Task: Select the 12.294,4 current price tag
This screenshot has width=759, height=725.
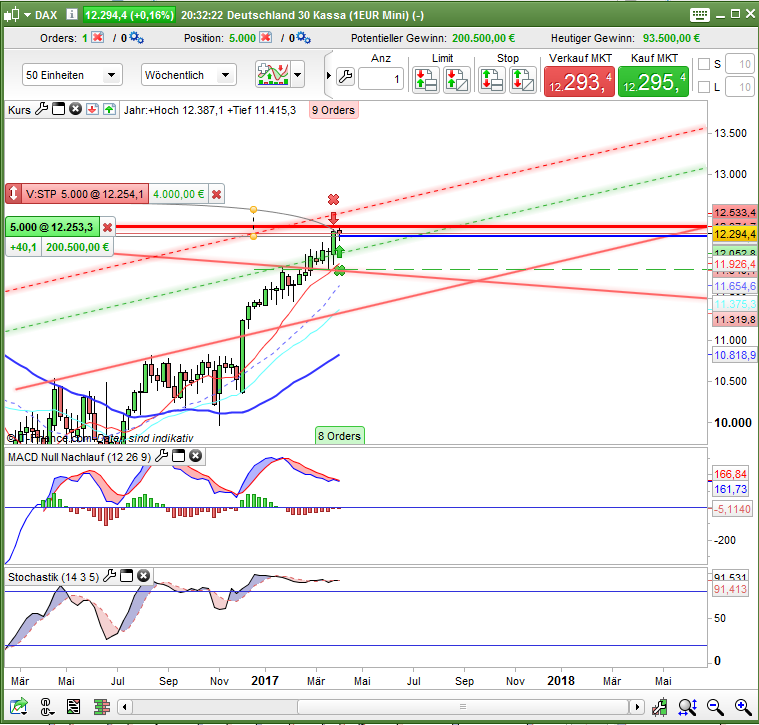Action: click(x=734, y=234)
